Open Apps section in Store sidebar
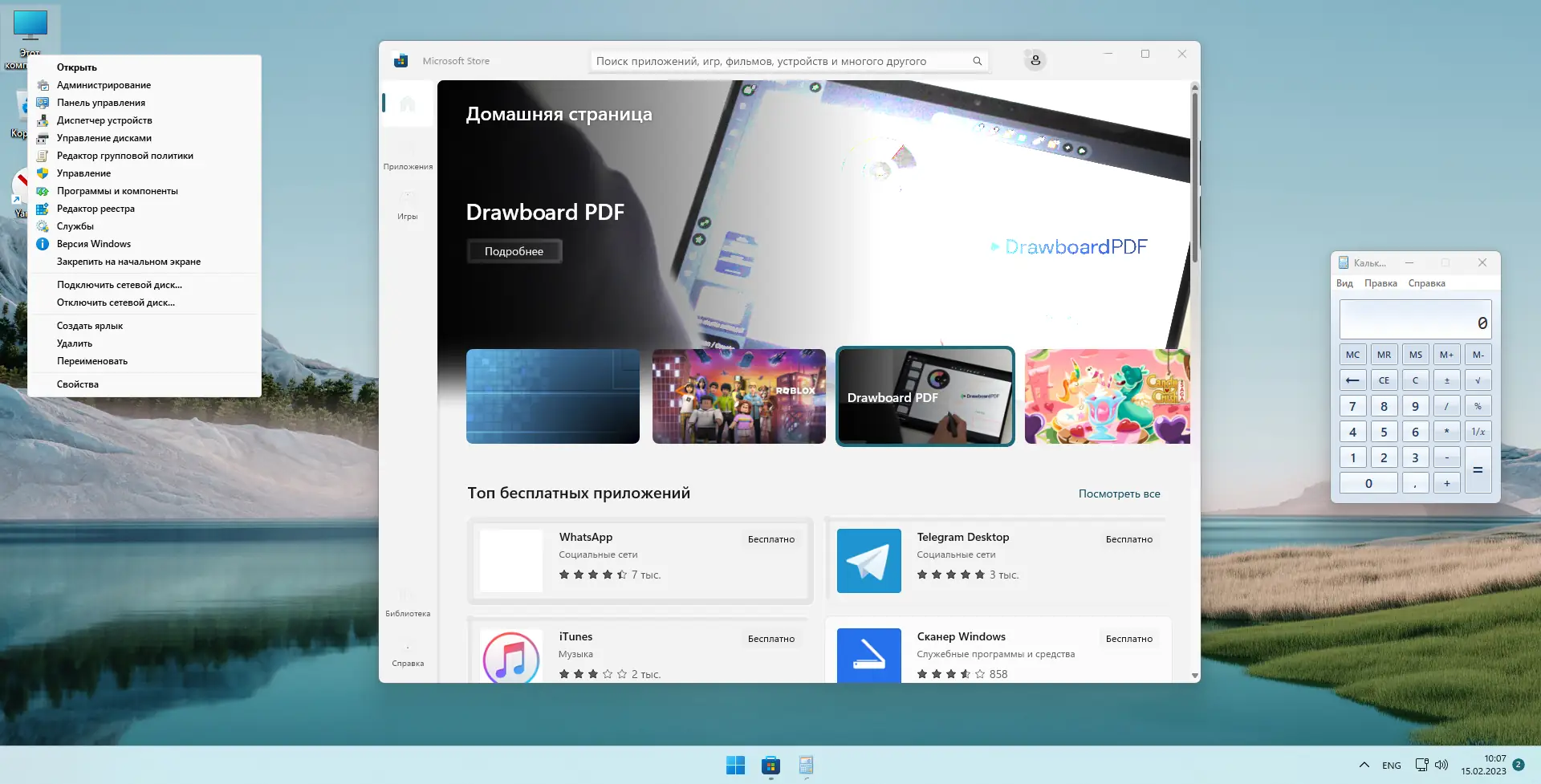This screenshot has height=784, width=1541. (408, 155)
